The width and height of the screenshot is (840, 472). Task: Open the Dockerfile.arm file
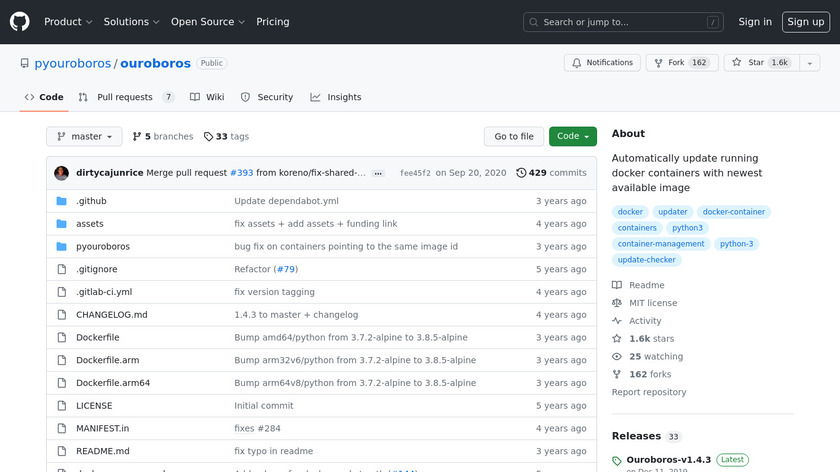pos(108,360)
